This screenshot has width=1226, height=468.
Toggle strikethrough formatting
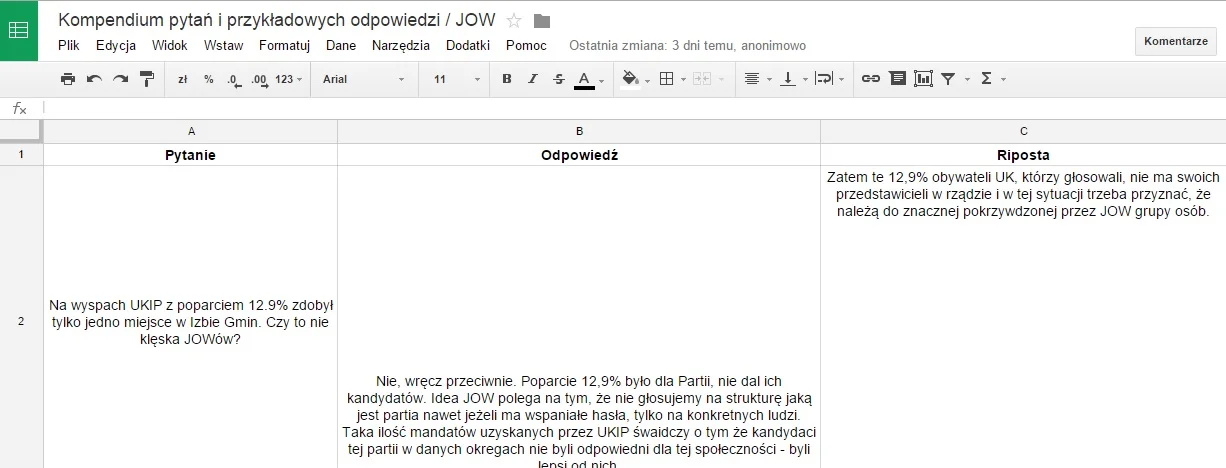pos(559,79)
